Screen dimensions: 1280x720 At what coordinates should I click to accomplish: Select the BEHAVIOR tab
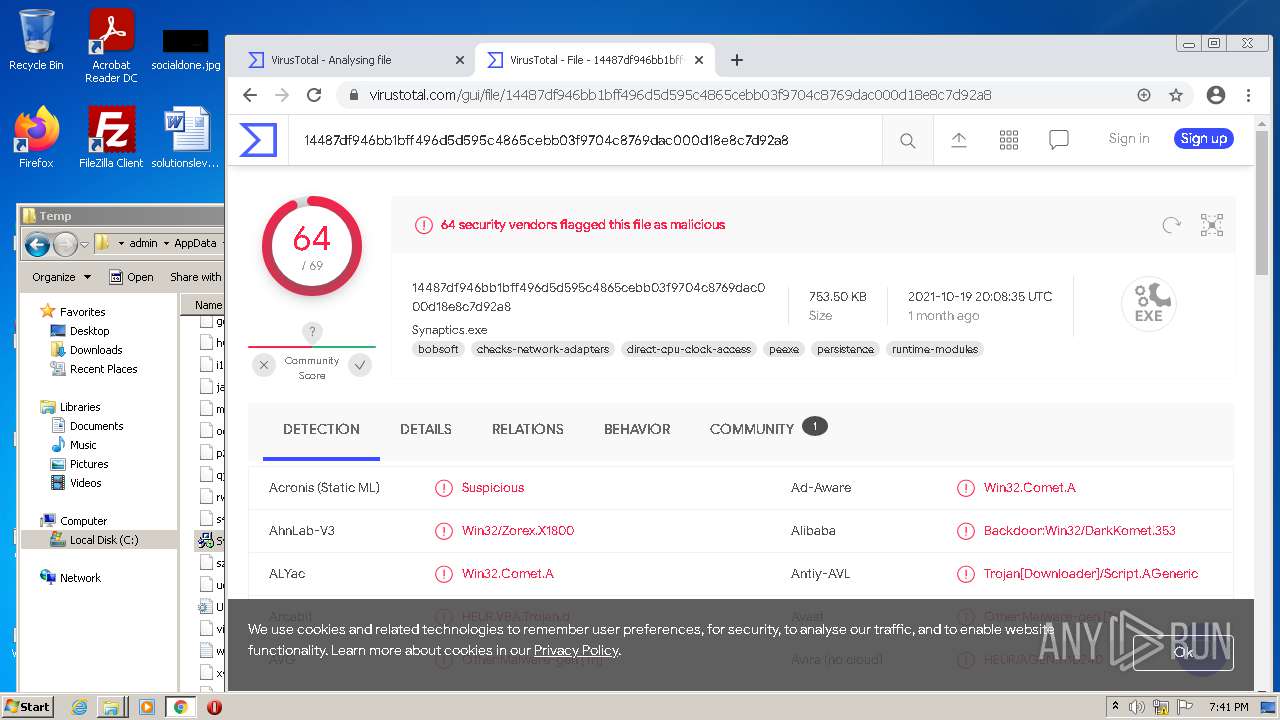coord(637,429)
